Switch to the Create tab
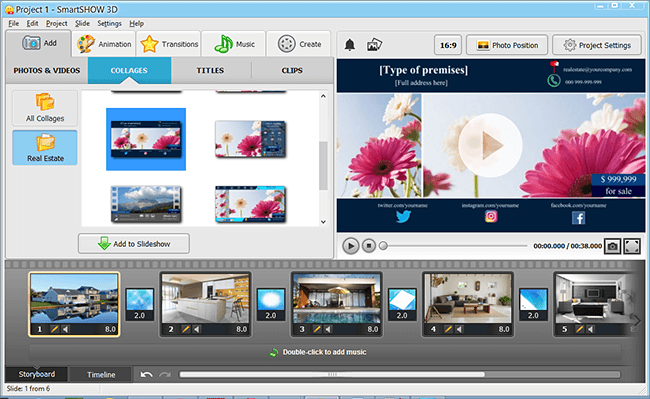 (299, 44)
